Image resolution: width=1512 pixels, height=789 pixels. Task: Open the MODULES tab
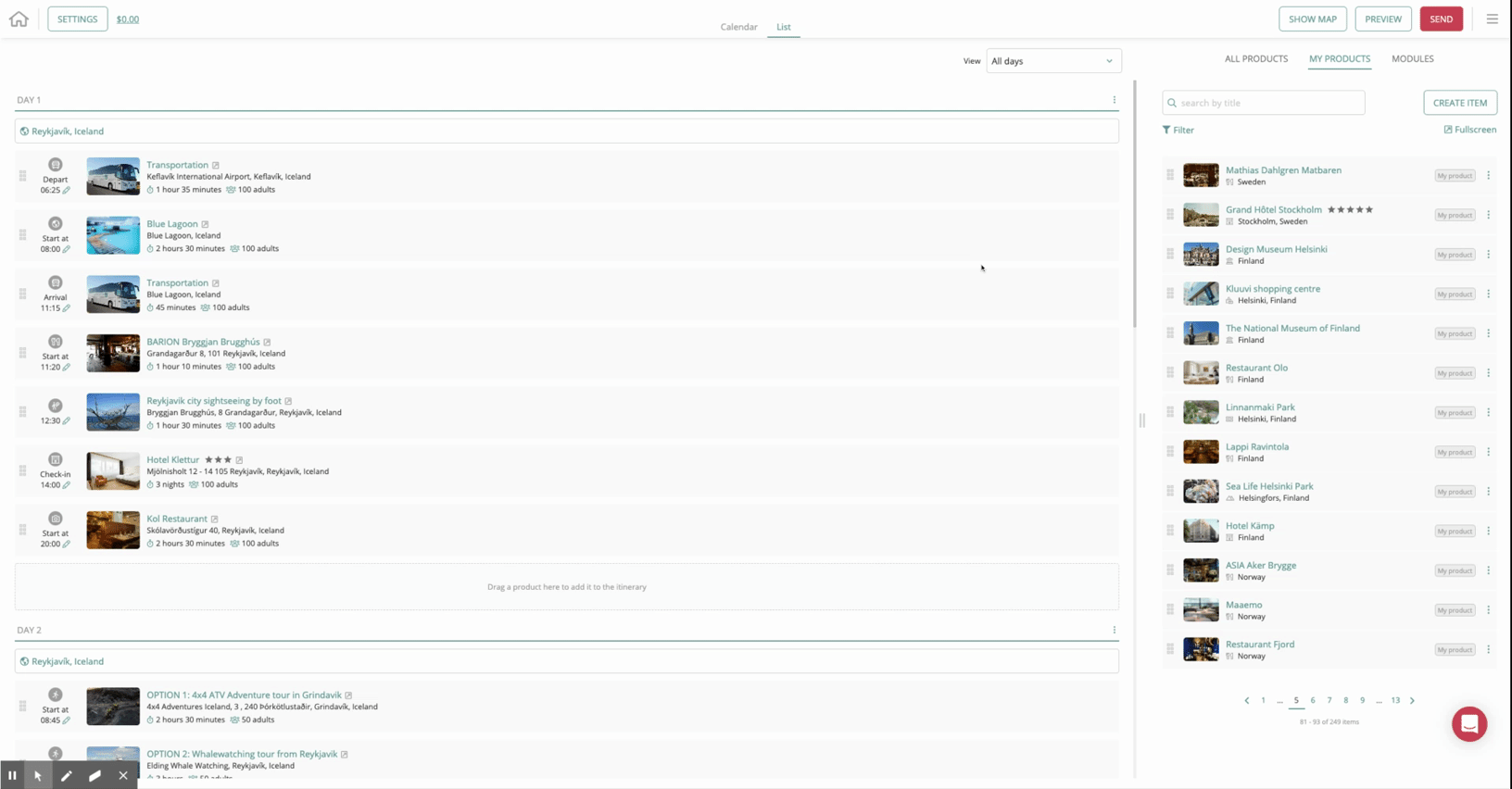click(x=1412, y=58)
